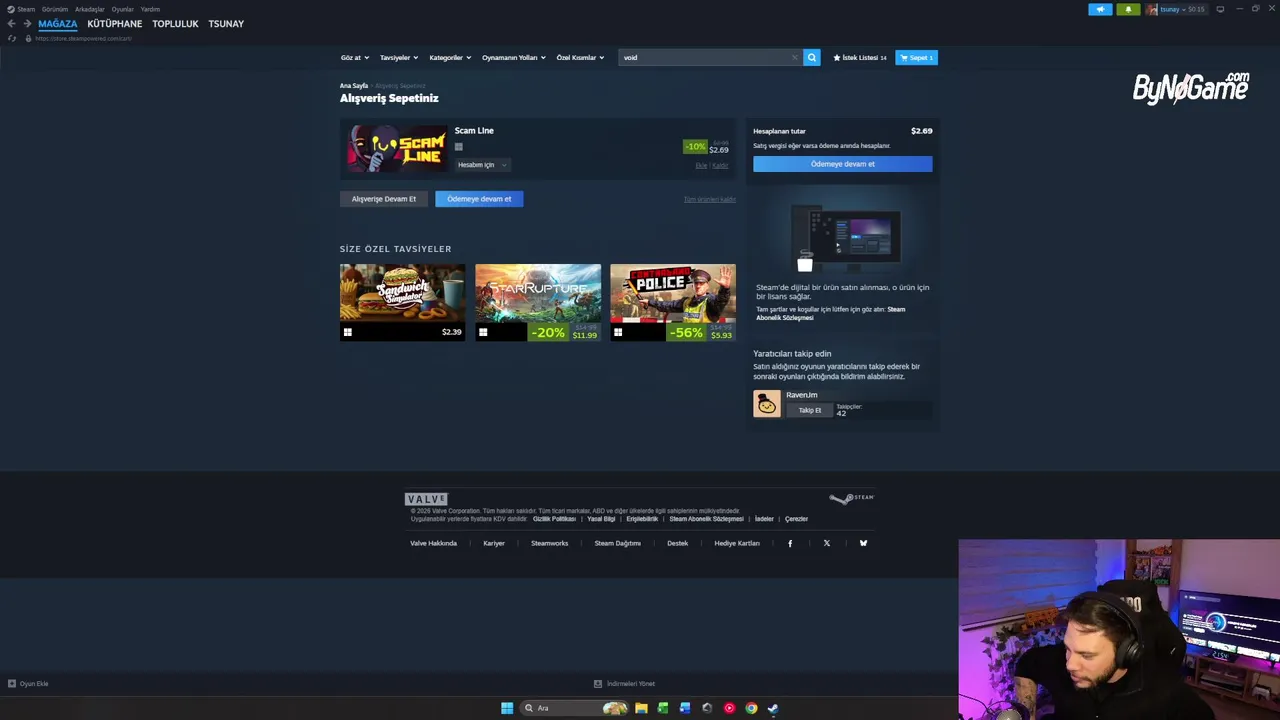This screenshot has height=720, width=1280.
Task: Open the 'Destek' footer link
Action: click(678, 543)
